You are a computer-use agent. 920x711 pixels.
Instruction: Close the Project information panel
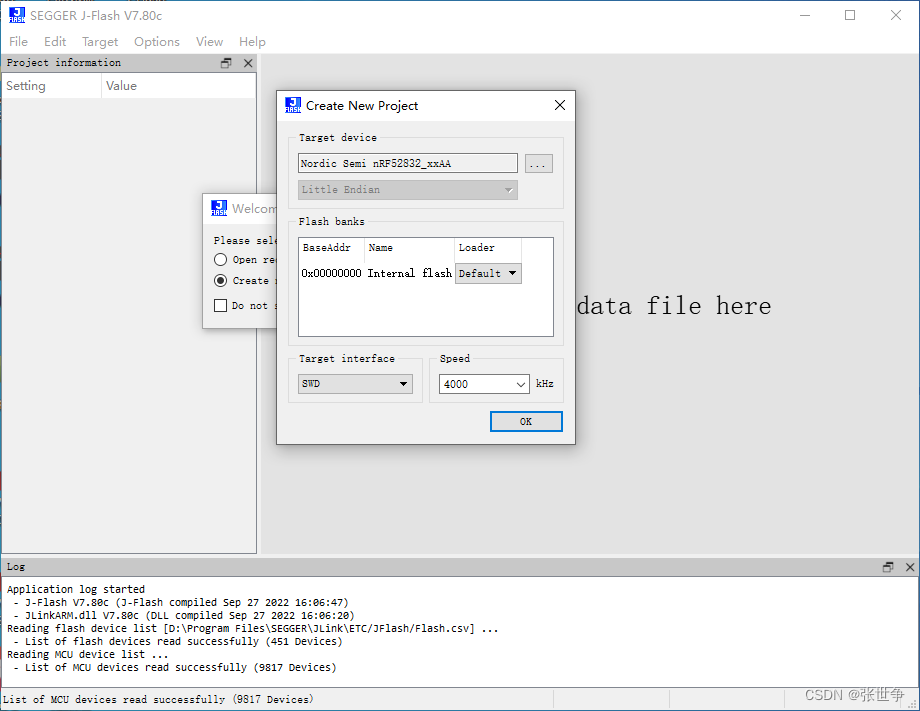pyautogui.click(x=248, y=63)
